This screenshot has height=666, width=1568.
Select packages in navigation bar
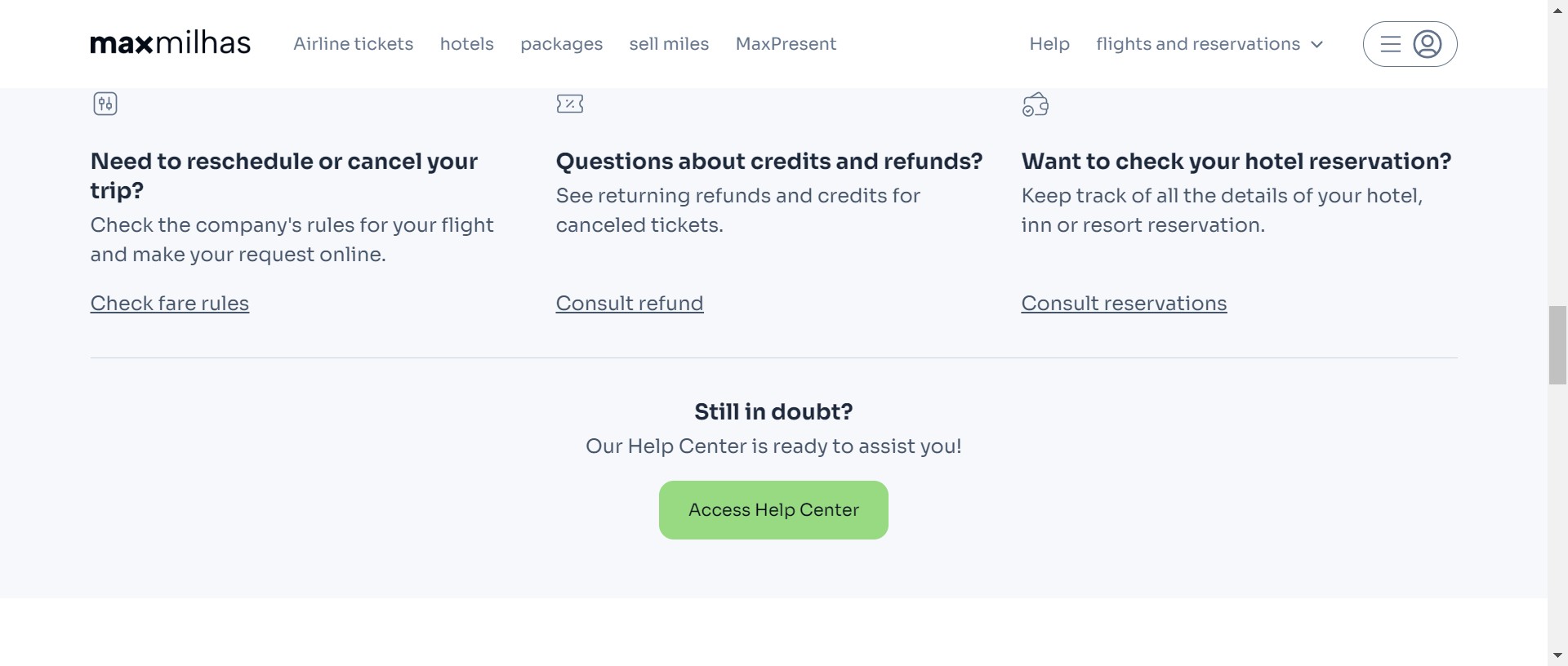(x=561, y=44)
